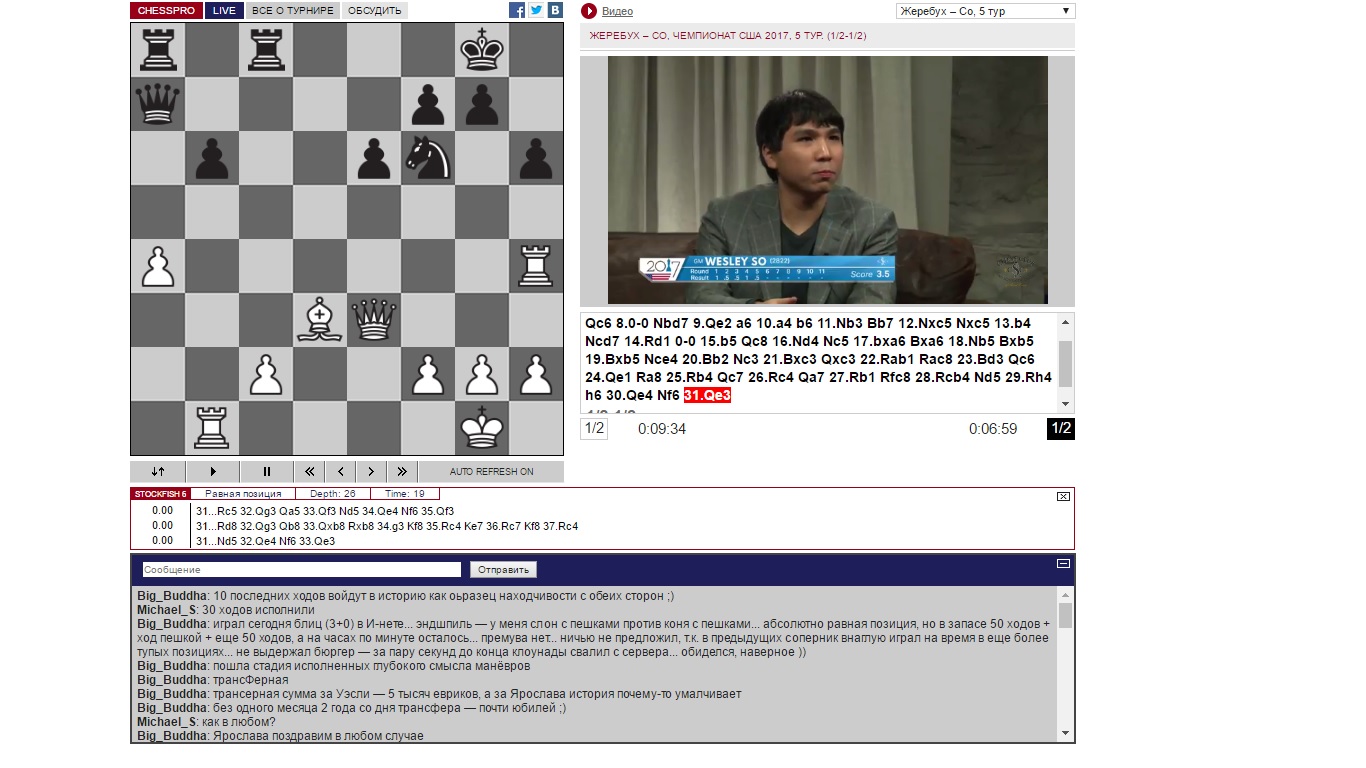Open the ВСЕ О ТУРНИРЕ tab

(x=293, y=11)
